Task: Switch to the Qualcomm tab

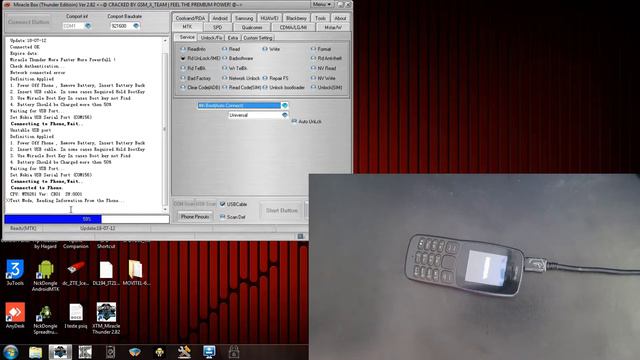Action: pos(252,28)
